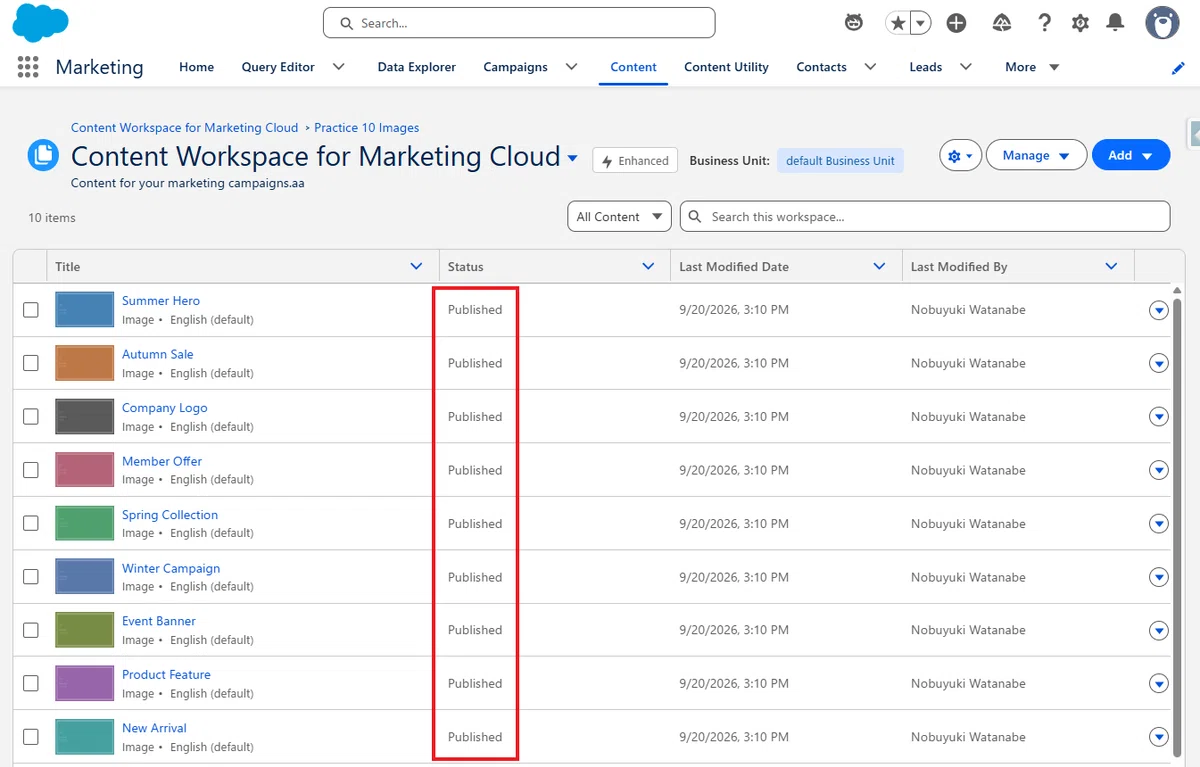Click the pencil edit navigation icon

point(1178,68)
